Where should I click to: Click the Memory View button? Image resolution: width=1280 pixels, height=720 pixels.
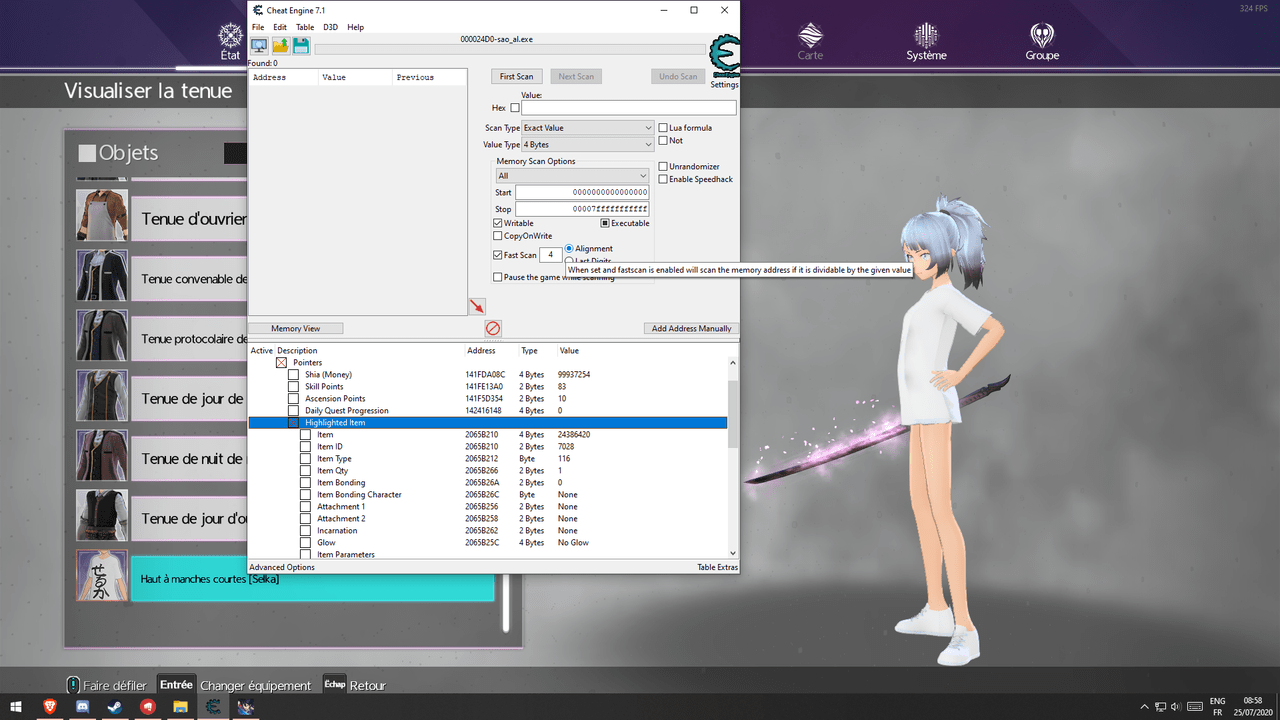(x=296, y=328)
